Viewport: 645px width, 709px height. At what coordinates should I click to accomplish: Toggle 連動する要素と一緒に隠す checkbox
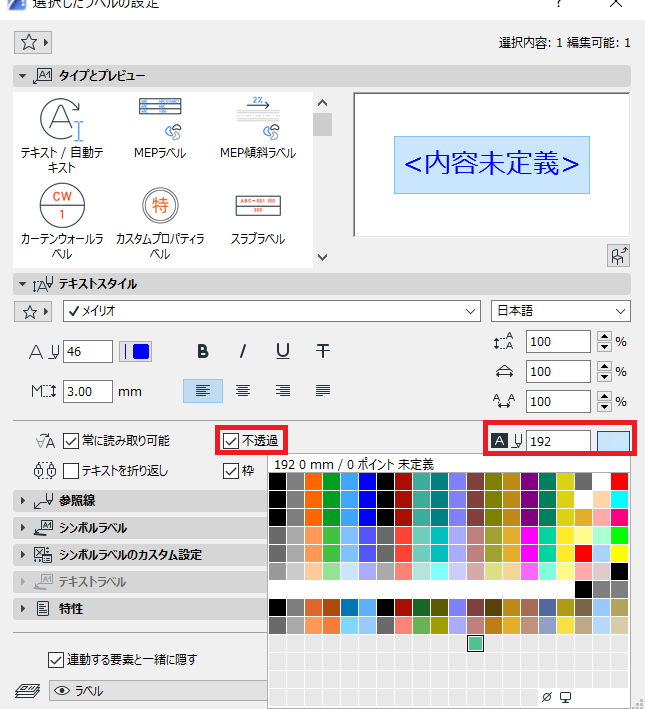(56, 660)
